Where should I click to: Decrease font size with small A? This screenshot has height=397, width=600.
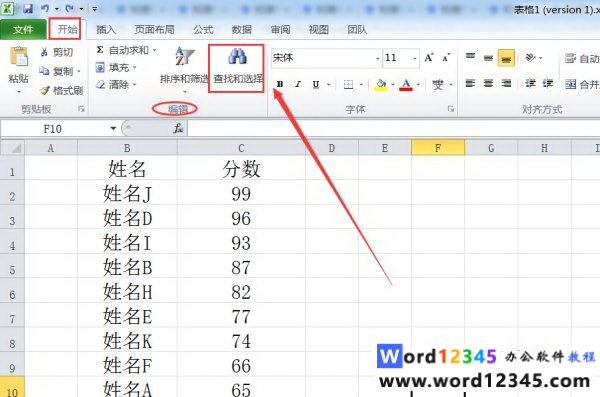point(446,58)
